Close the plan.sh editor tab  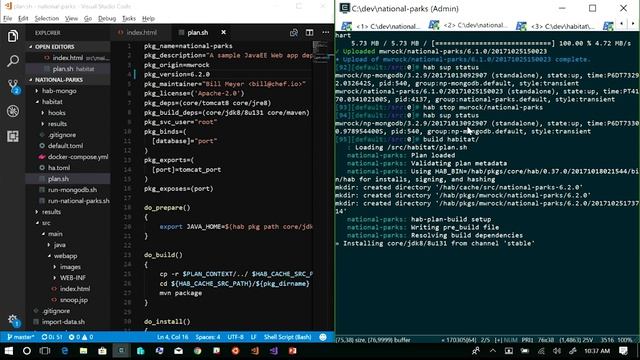pyautogui.click(x=223, y=32)
